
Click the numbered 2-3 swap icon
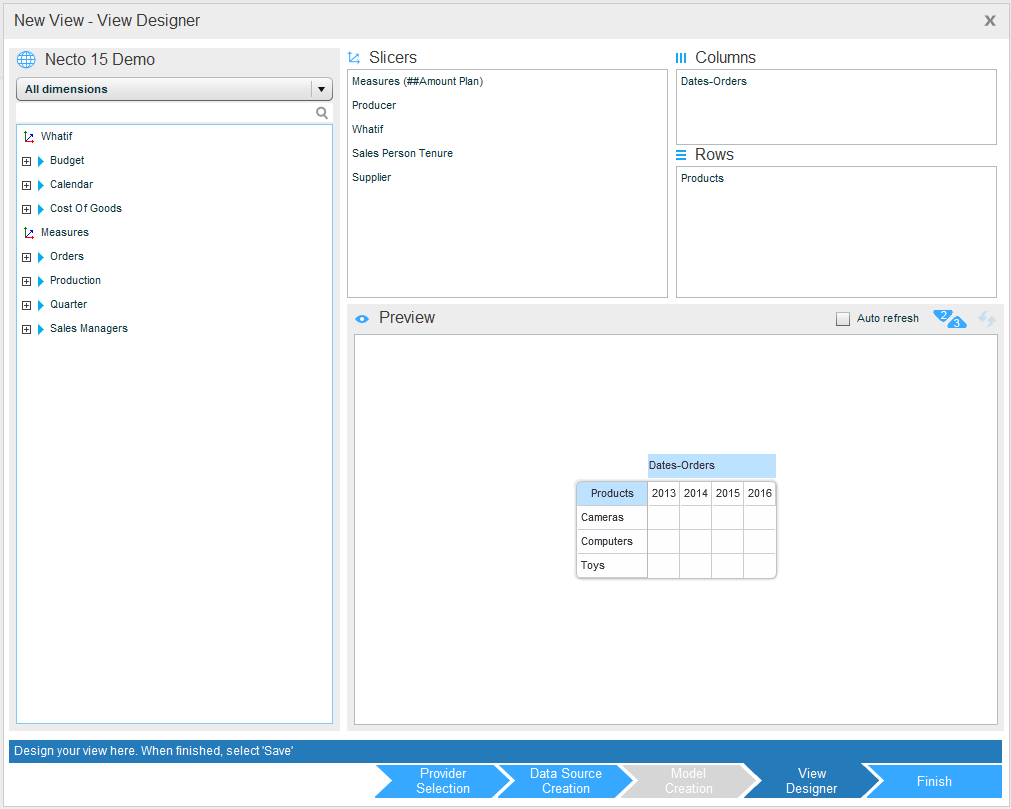pyautogui.click(x=949, y=319)
